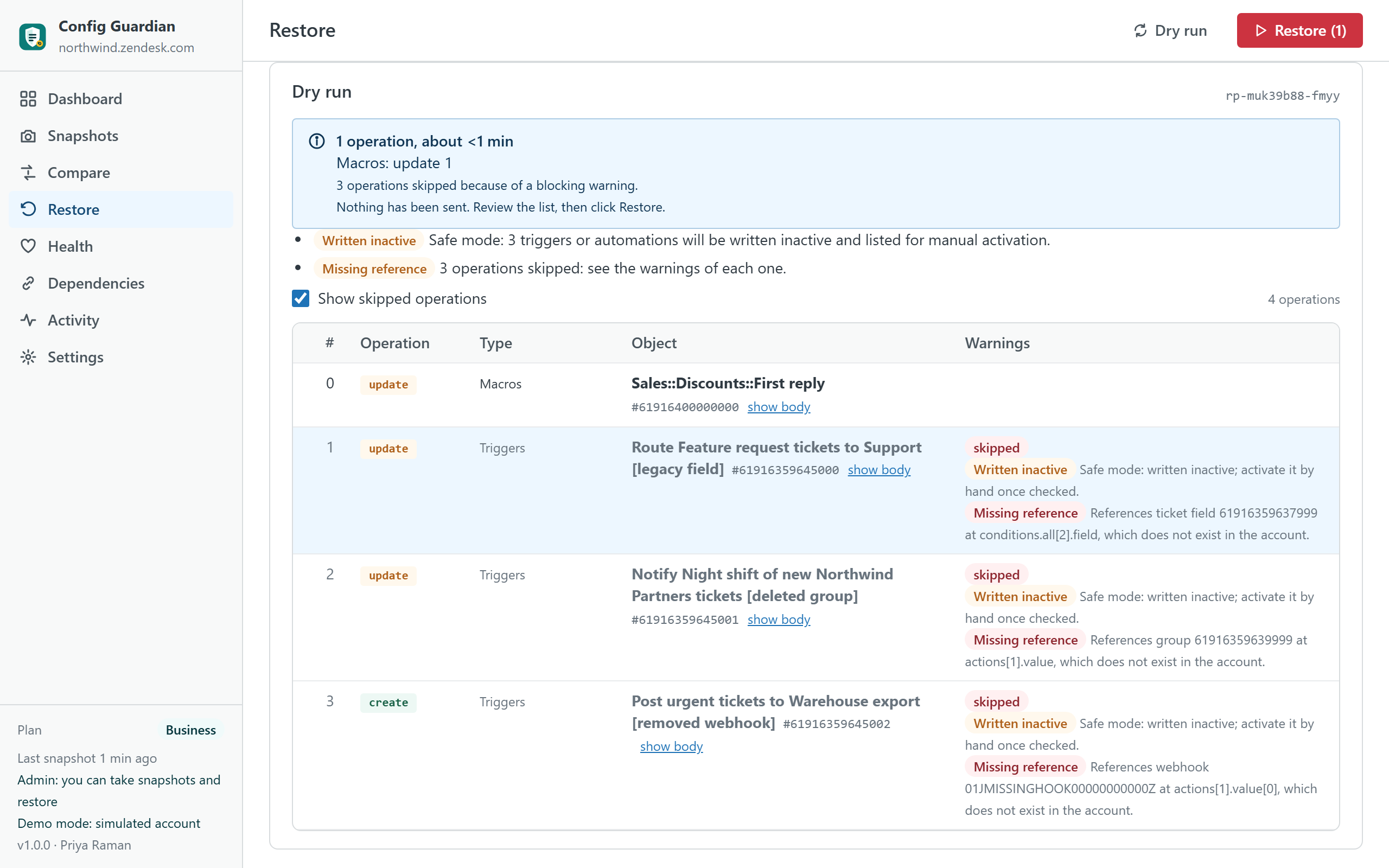Click the Snapshots camera icon
Viewport: 1389px width, 868px height.
(28, 136)
